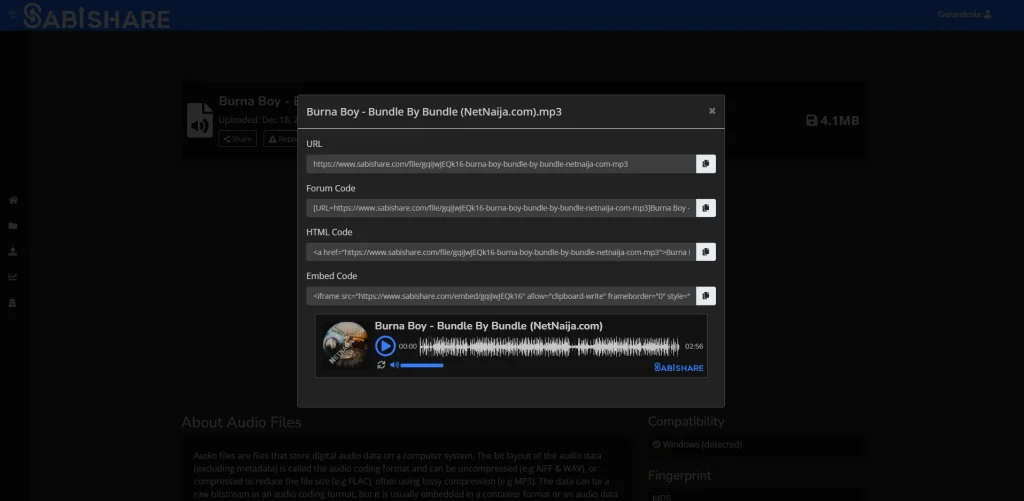Viewport: 1024px width, 501px height.
Task: Open the folder icon in sidebar
Action: tap(12, 225)
